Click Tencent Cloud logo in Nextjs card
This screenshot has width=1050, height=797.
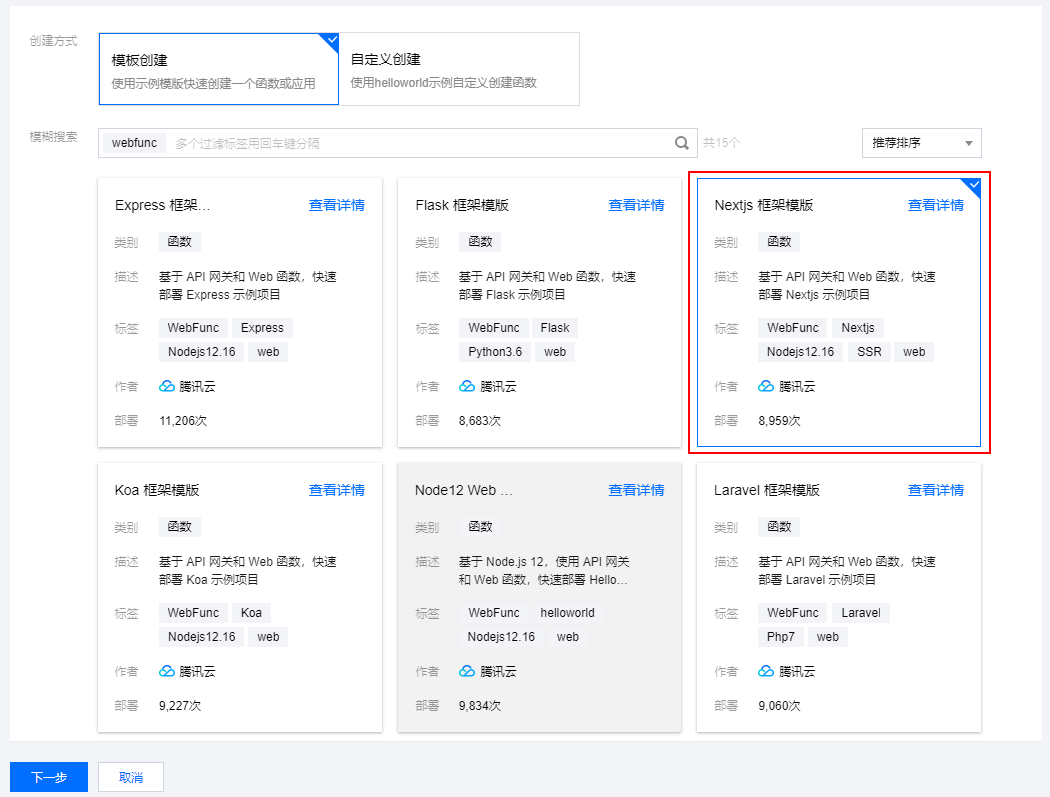click(766, 386)
